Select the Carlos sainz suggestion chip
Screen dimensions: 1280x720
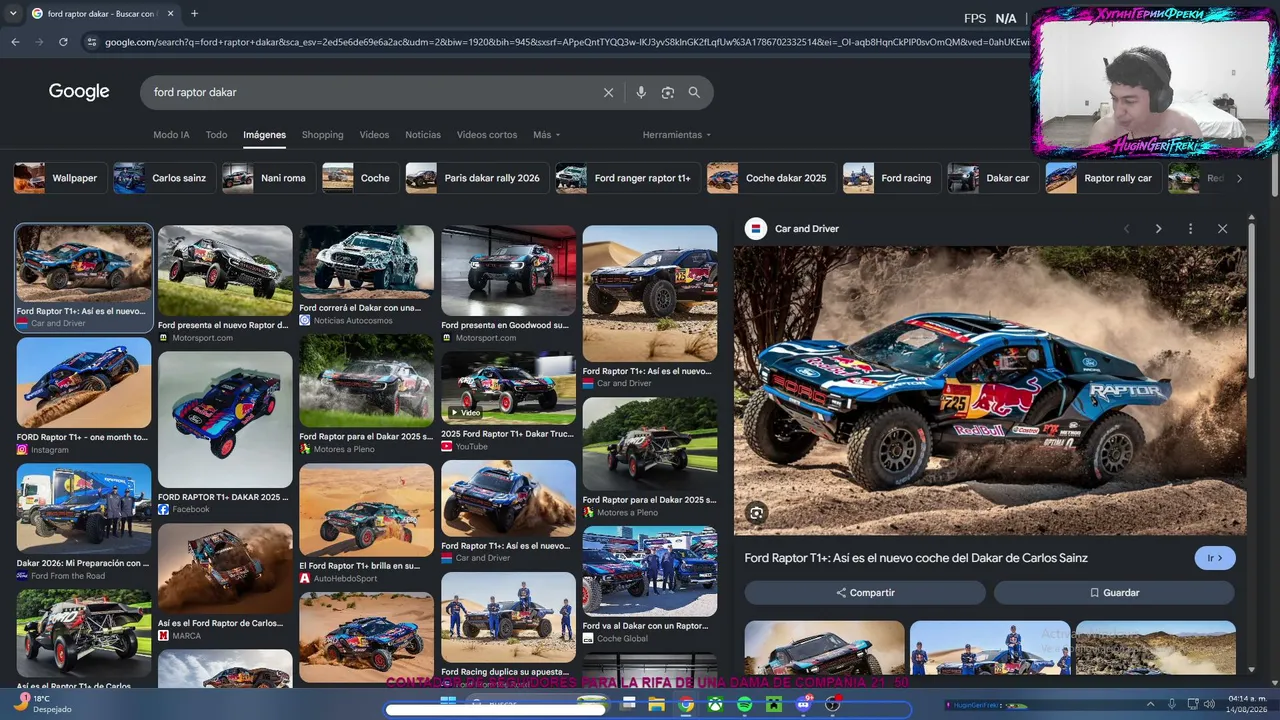164,178
